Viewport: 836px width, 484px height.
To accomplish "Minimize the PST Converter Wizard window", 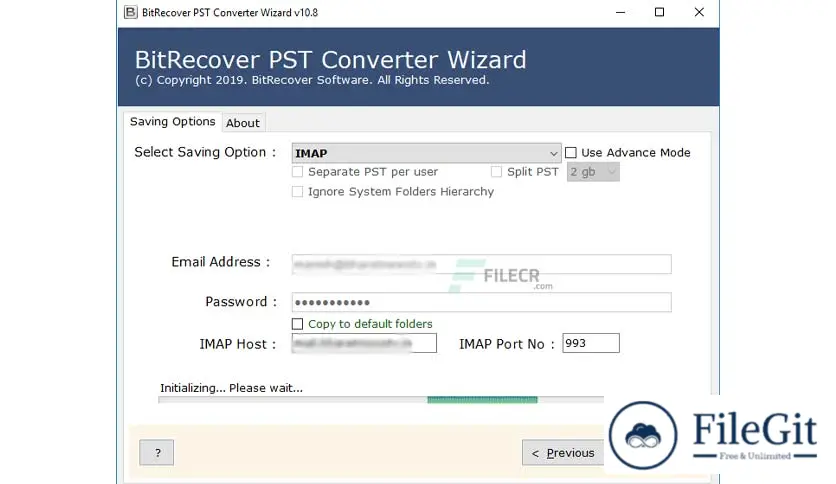I will point(620,12).
